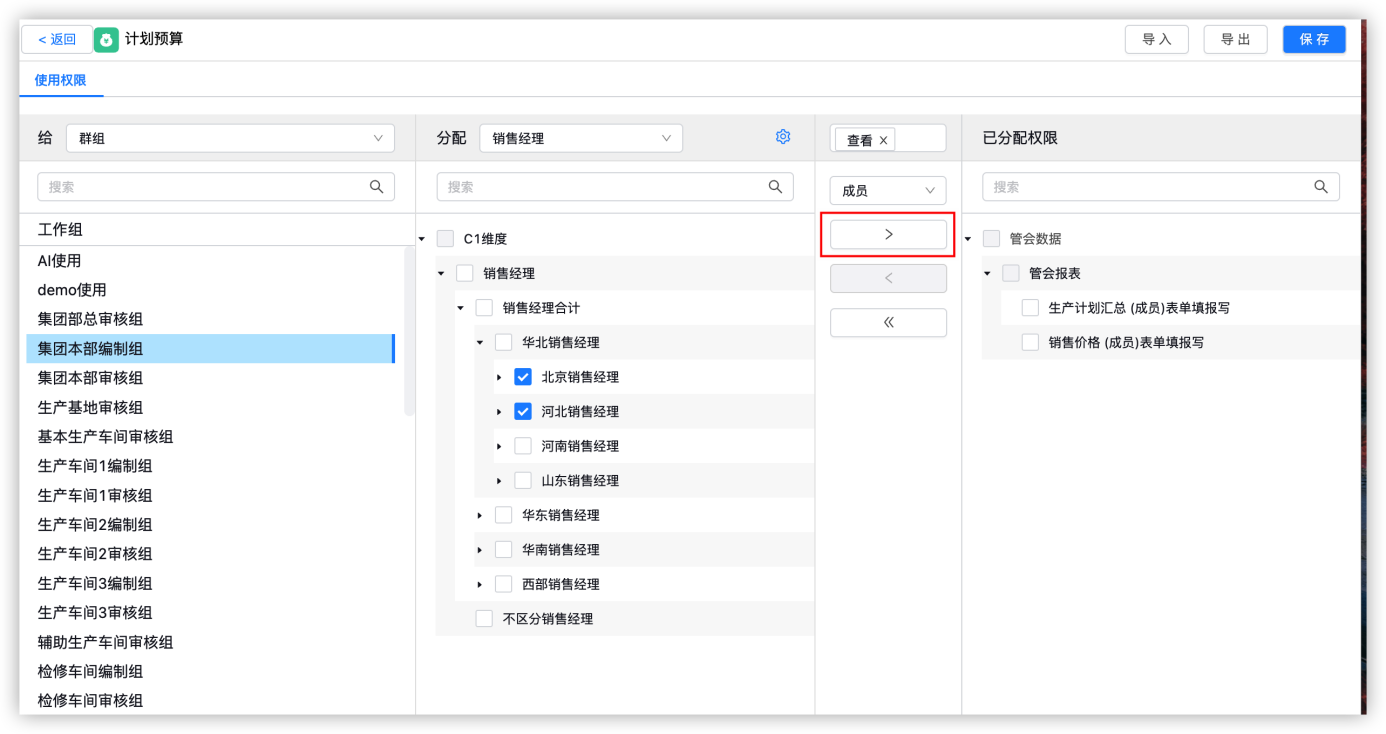Screen dimensions: 1386x734
Task: Expand the 华东销售经理 tree node
Action: pos(479,514)
